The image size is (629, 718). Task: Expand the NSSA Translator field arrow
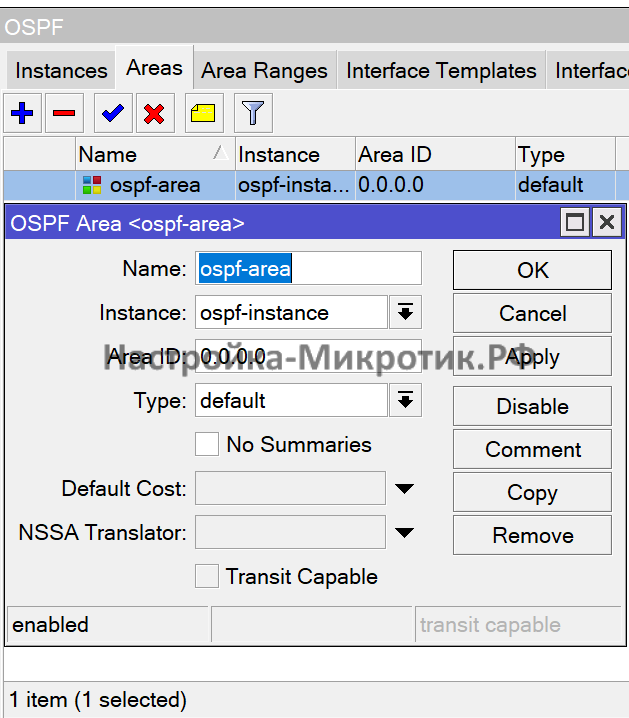click(x=404, y=533)
